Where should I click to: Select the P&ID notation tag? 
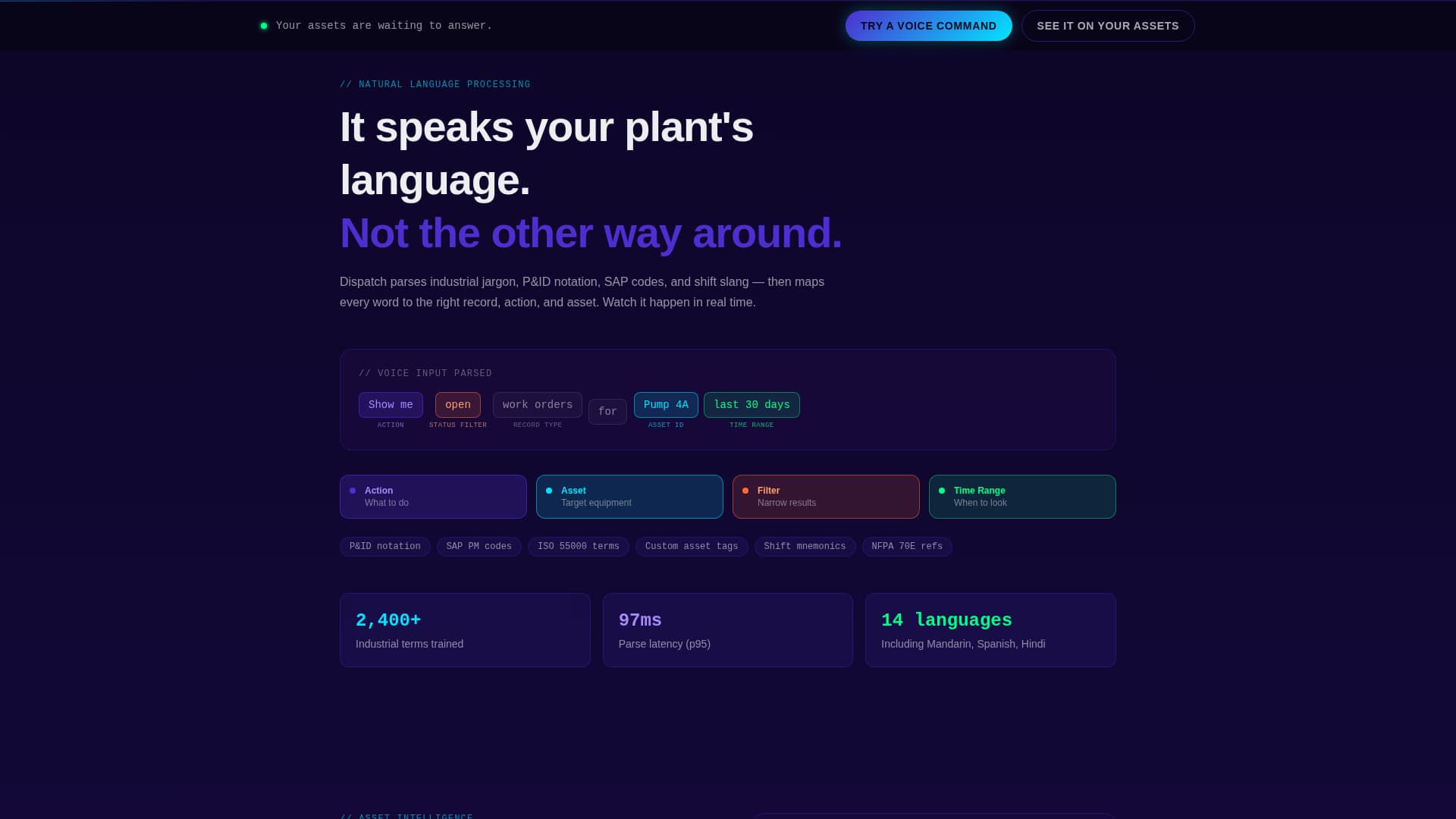385,547
